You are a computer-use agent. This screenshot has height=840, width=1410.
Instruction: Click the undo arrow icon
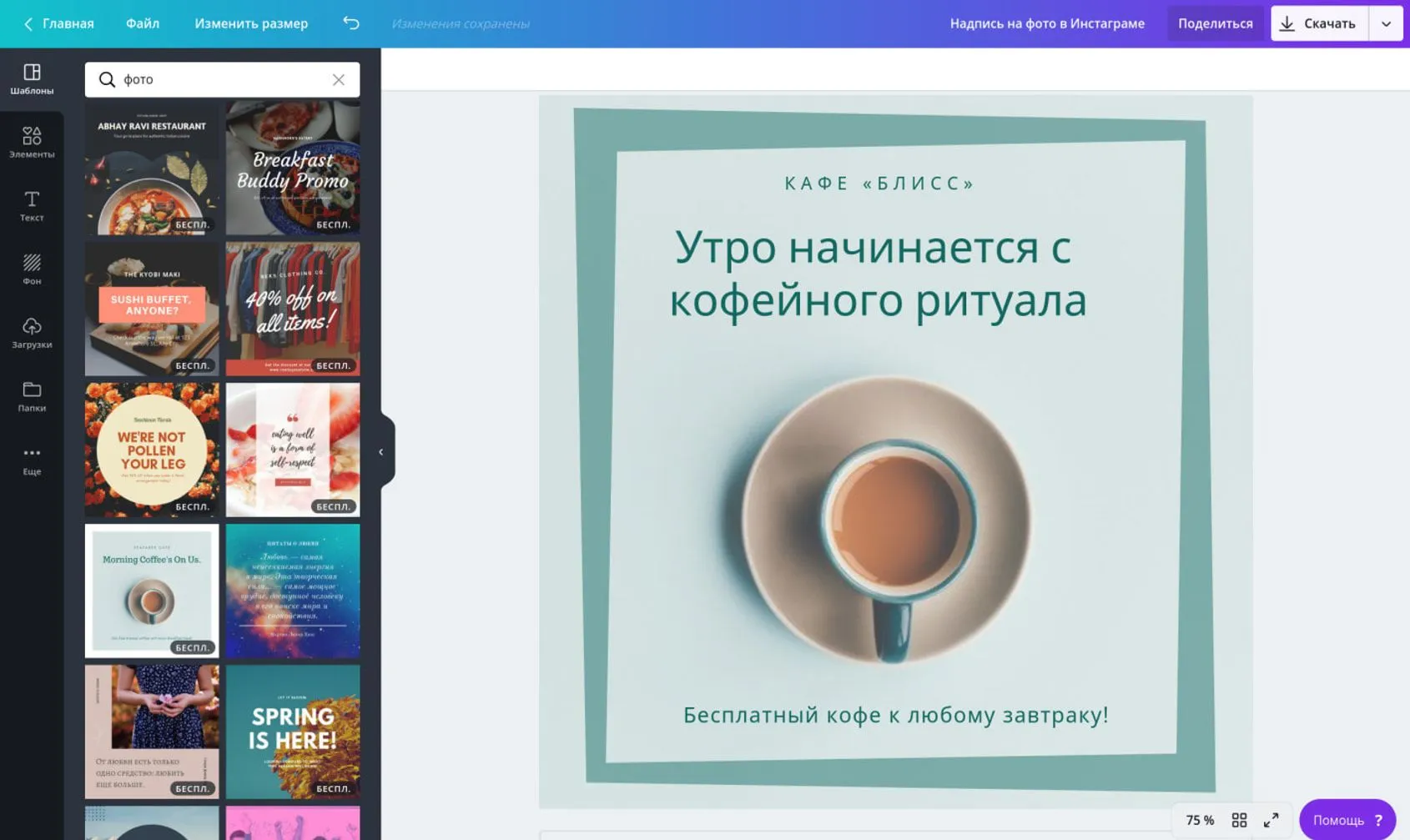click(351, 23)
